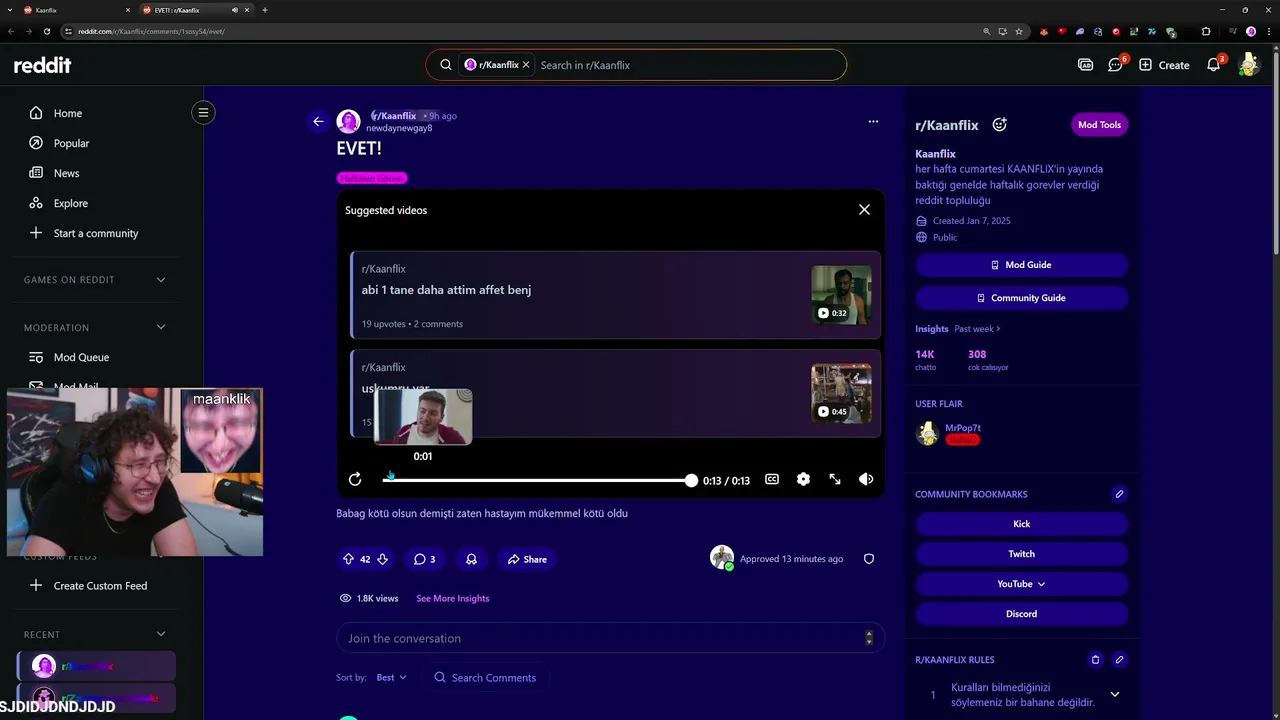Open the Discord bookmark
Image resolution: width=1280 pixels, height=720 pixels.
click(x=1021, y=614)
